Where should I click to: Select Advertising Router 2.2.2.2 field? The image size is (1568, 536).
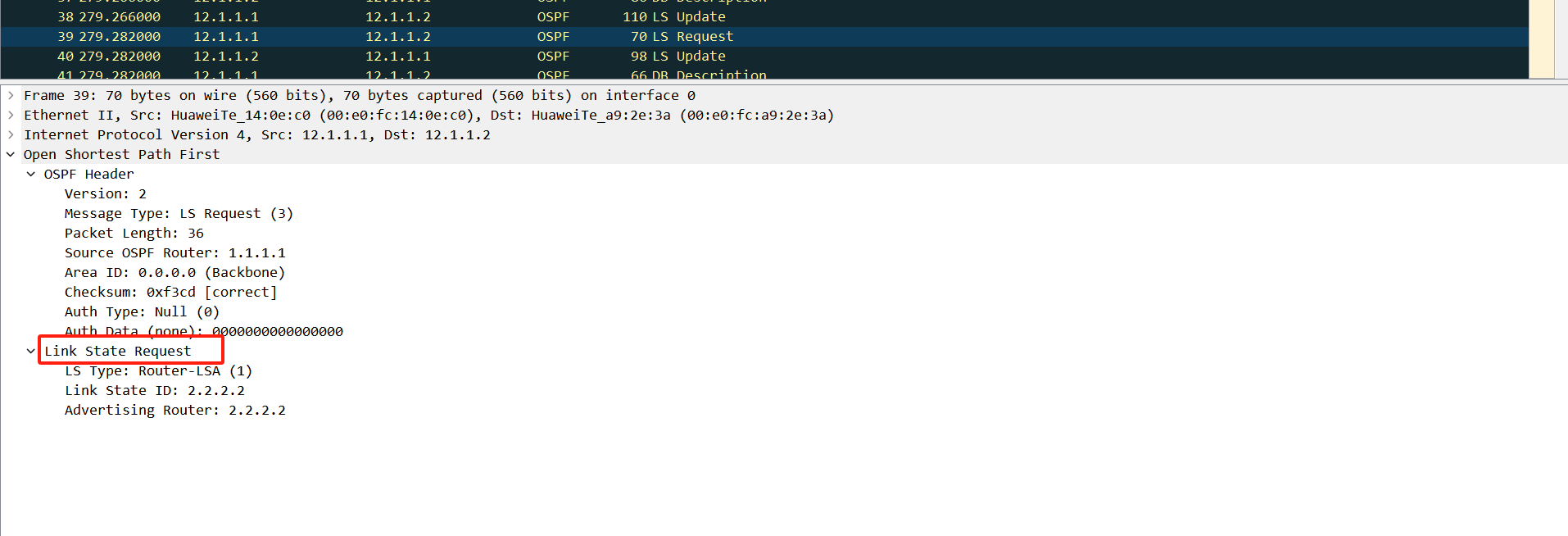tap(175, 410)
